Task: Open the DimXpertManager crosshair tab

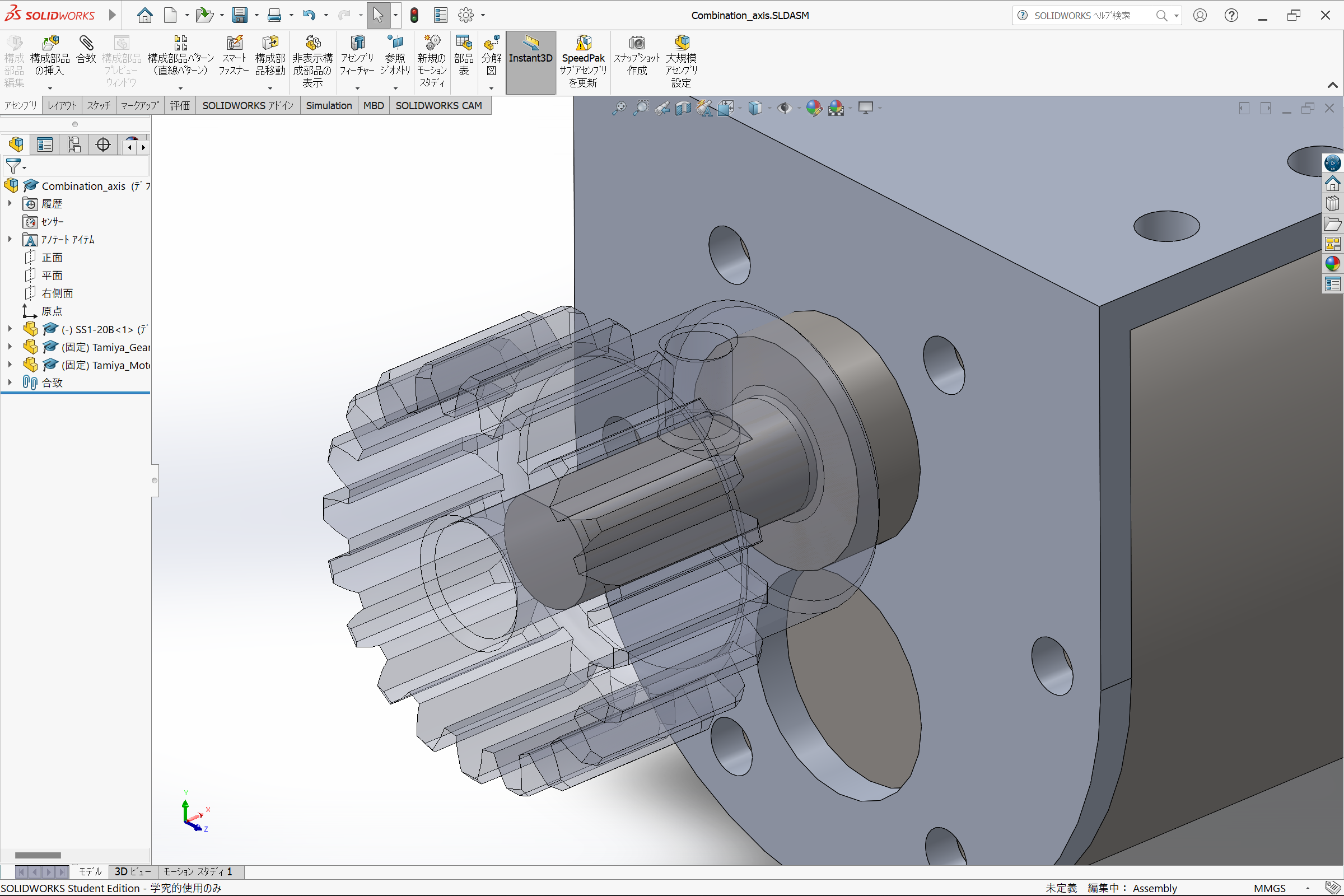Action: (103, 144)
